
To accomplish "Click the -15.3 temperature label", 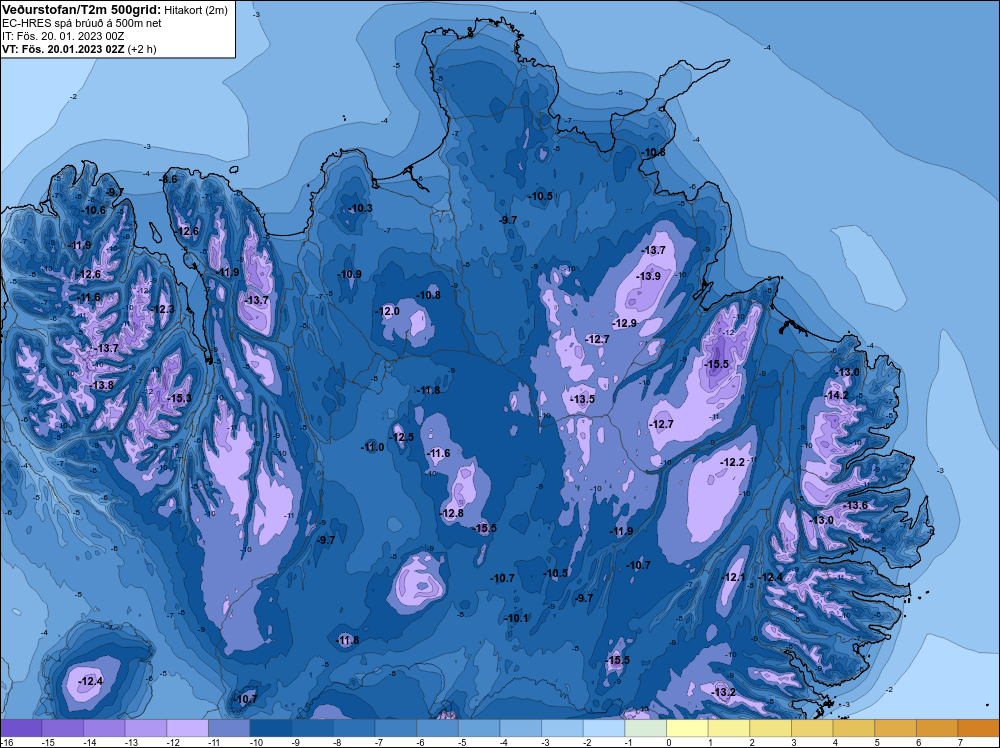I will point(179,399).
